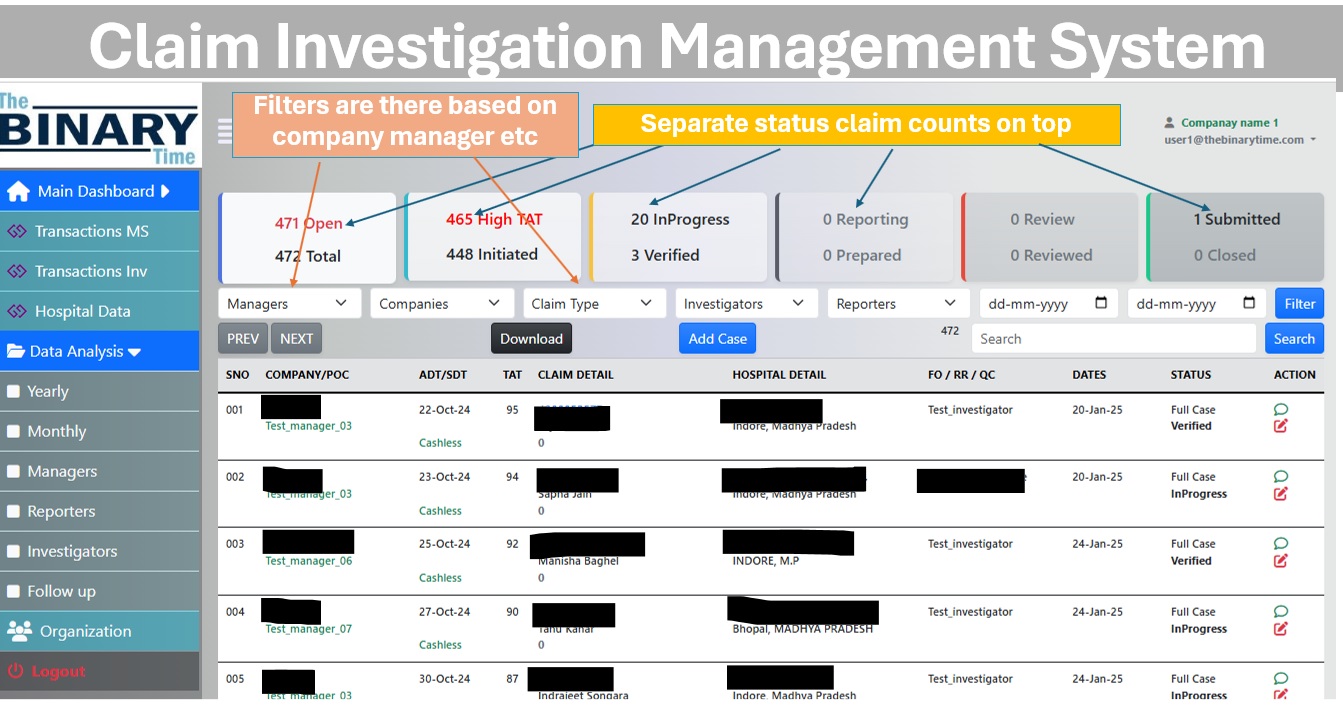Click the Logout power icon

point(18,671)
